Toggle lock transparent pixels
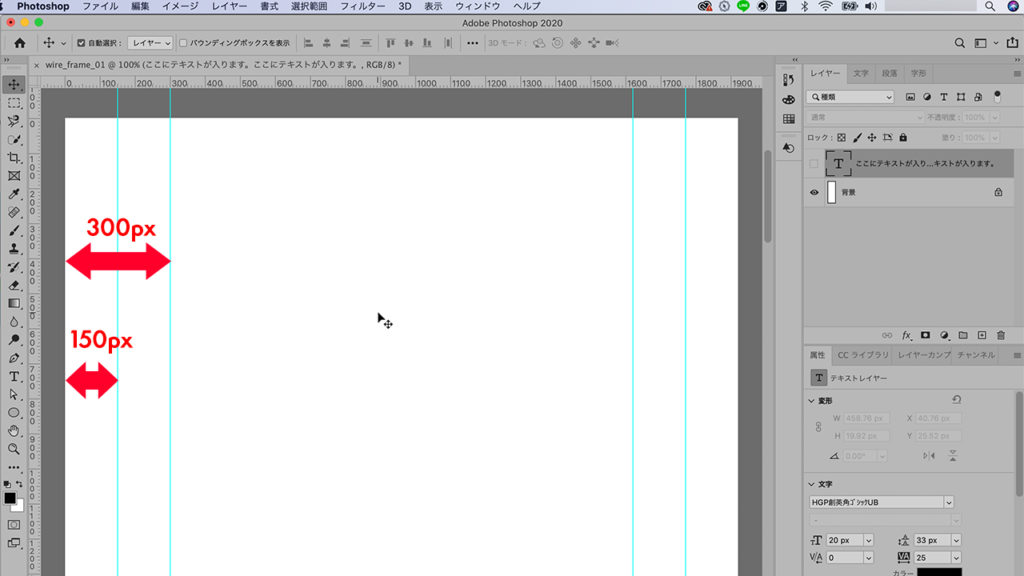 [841, 138]
